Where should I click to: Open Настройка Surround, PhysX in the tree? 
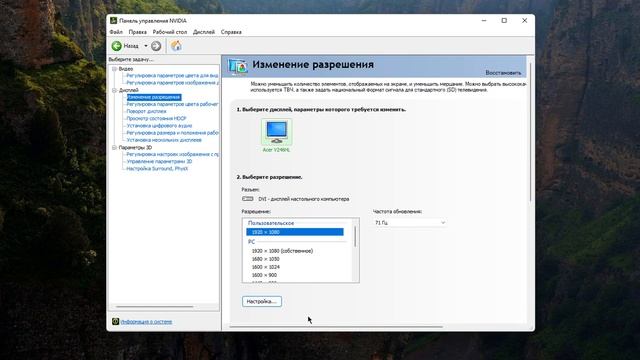(157, 169)
